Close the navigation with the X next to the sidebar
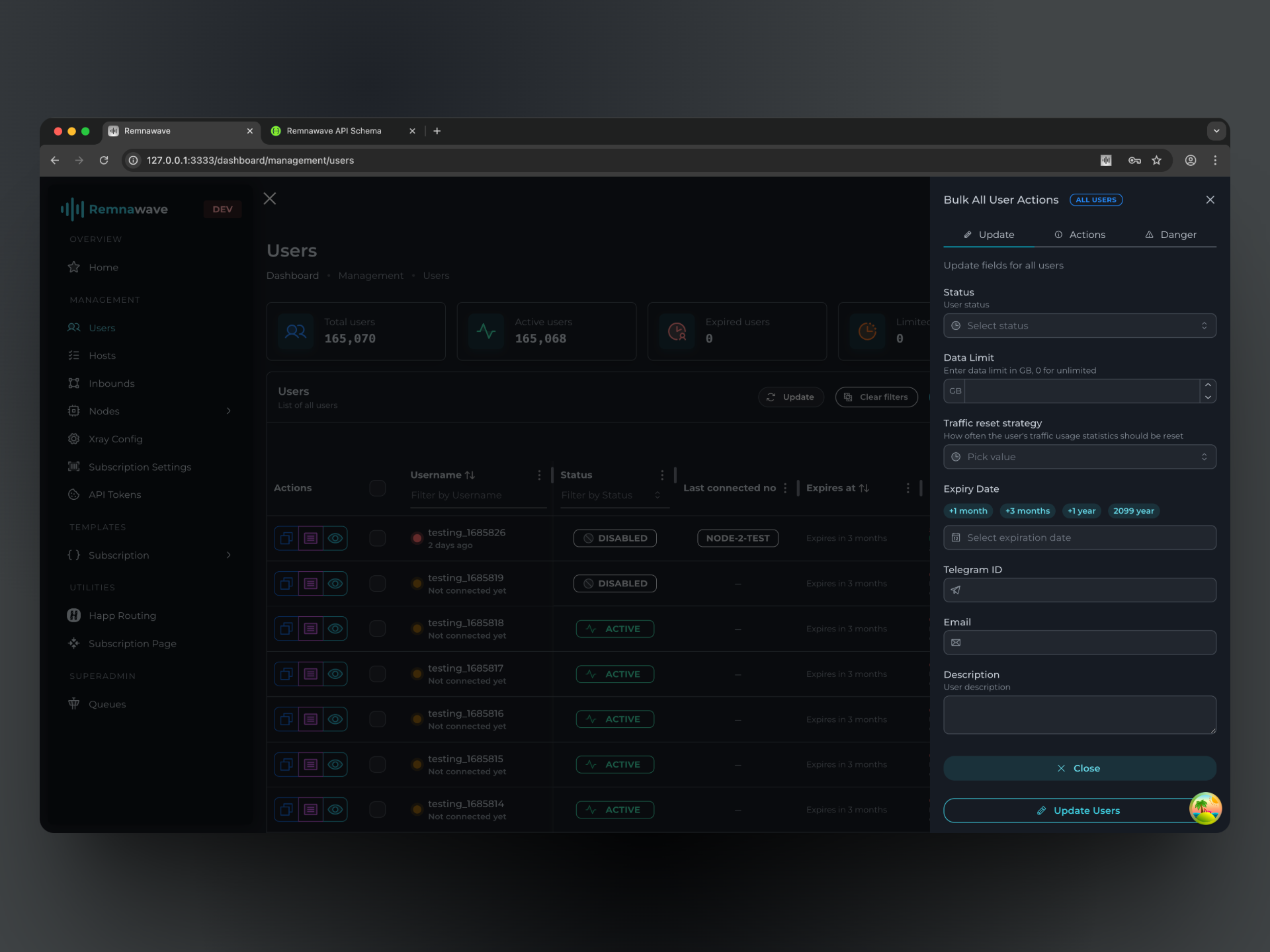The width and height of the screenshot is (1270, 952). [270, 198]
